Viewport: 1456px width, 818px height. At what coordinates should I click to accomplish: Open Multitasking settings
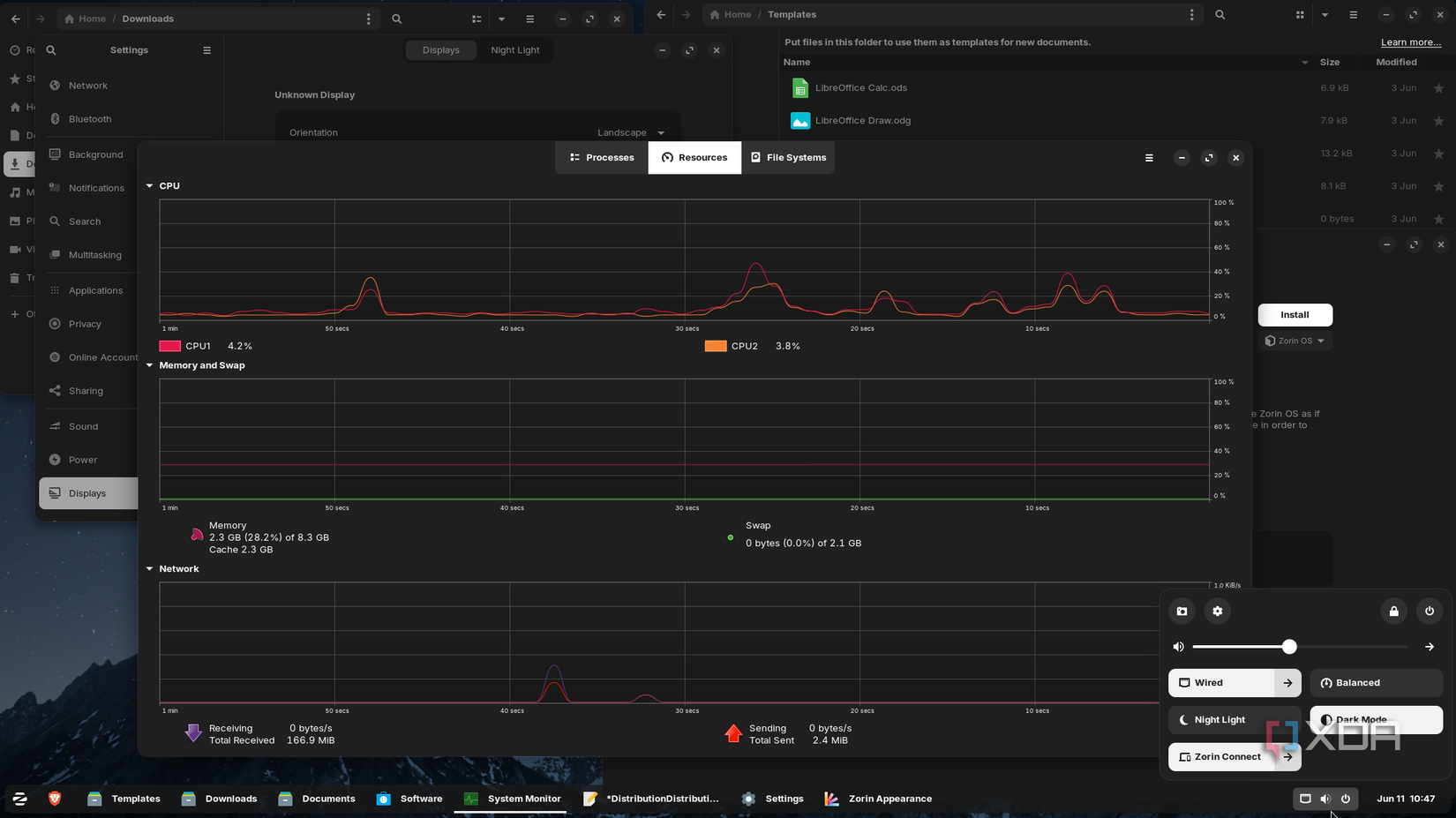click(x=95, y=255)
